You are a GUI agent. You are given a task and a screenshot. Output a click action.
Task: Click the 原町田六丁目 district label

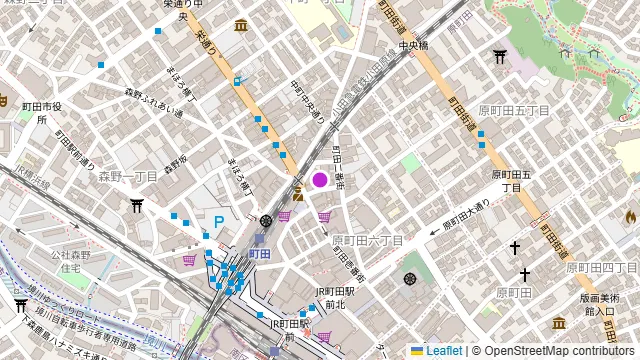tap(368, 241)
